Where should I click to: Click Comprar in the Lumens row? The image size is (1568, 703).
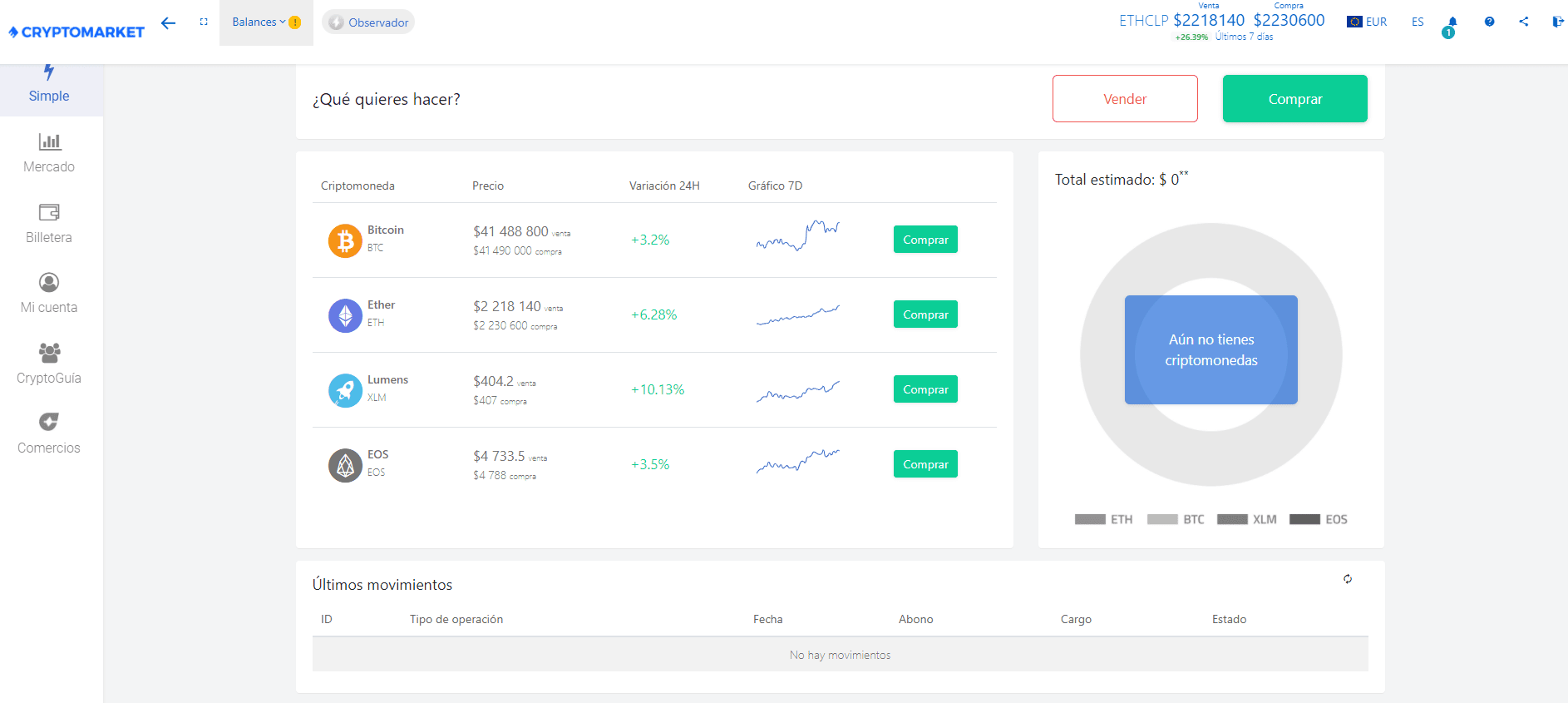click(x=925, y=389)
